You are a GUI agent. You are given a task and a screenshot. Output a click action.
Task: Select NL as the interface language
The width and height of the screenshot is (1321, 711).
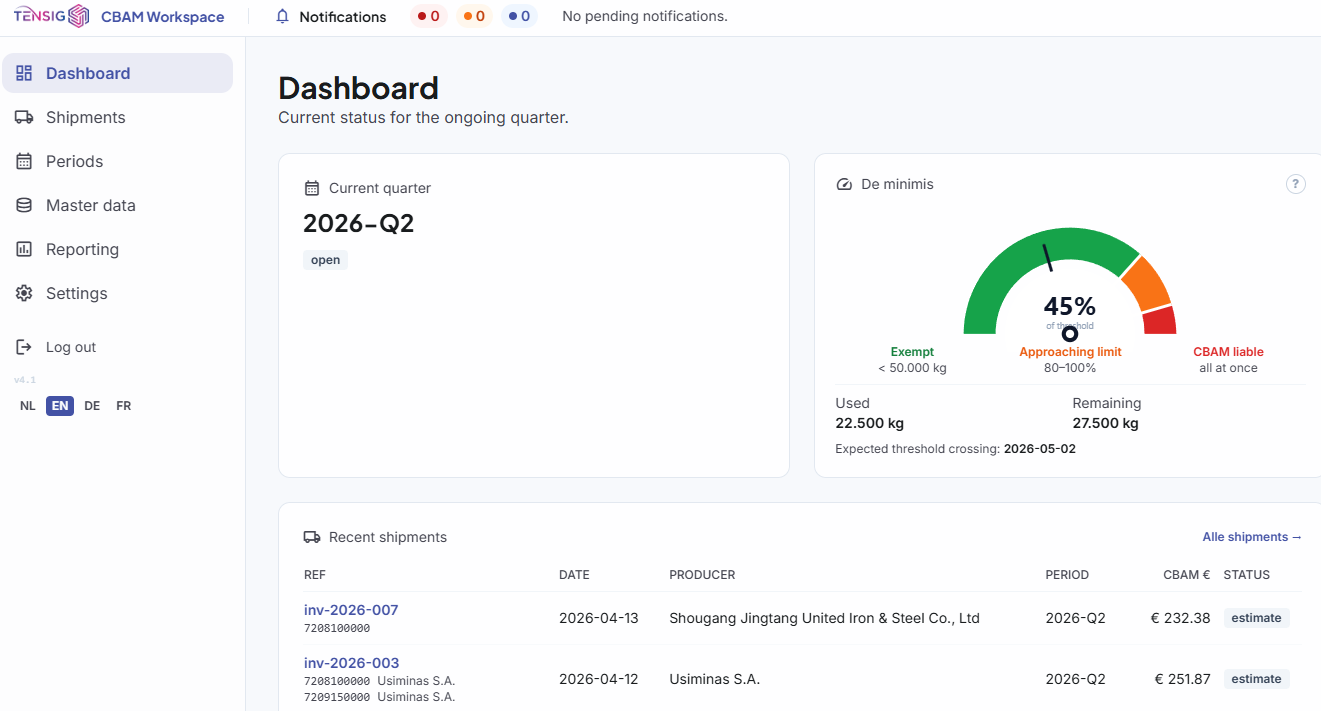(27, 405)
